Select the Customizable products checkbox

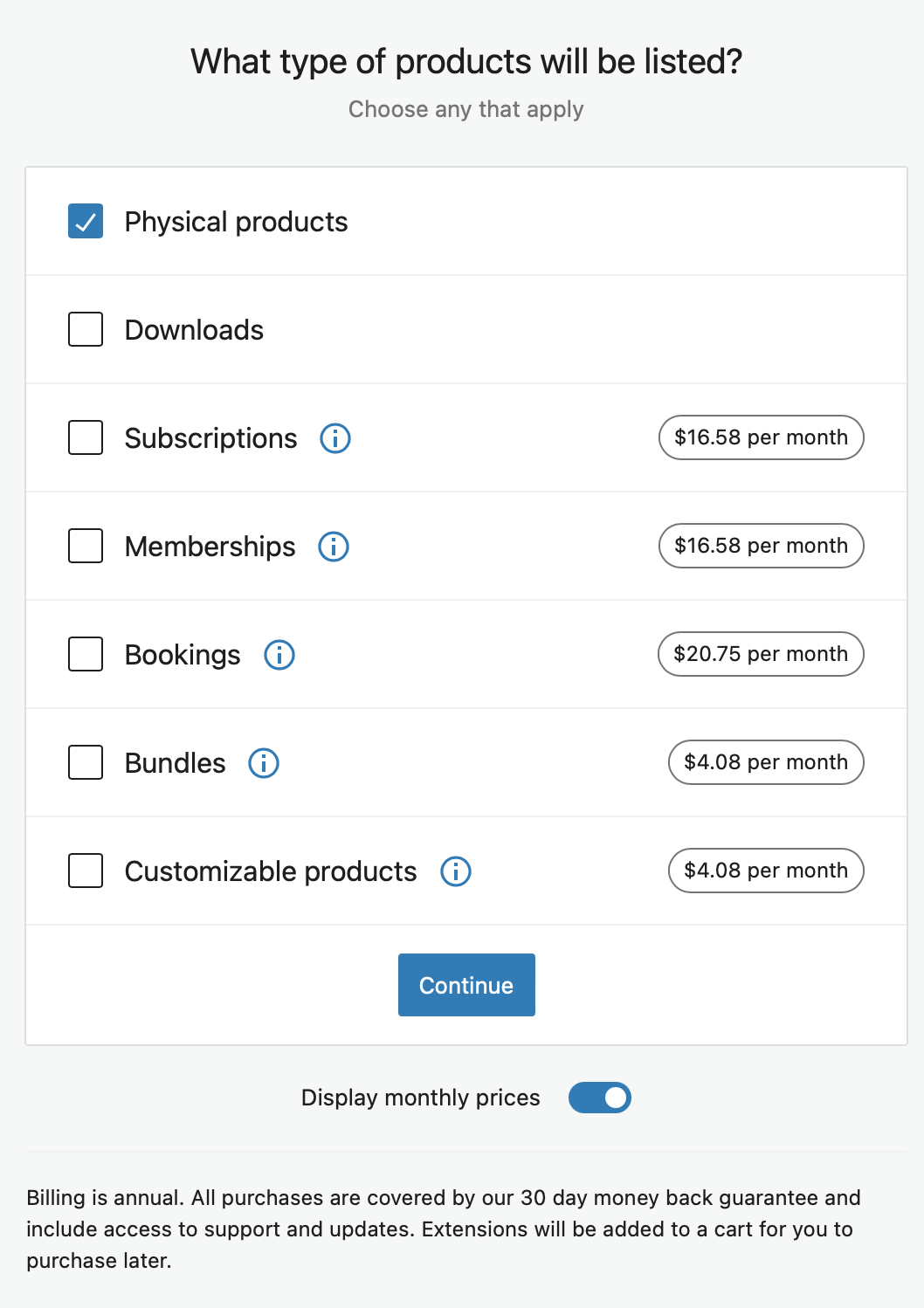(x=85, y=871)
